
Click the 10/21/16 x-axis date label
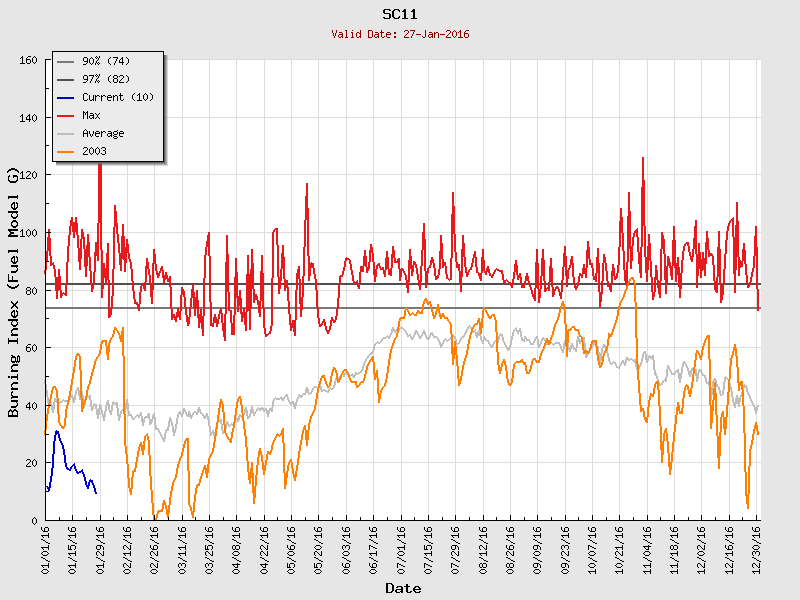(x=619, y=548)
